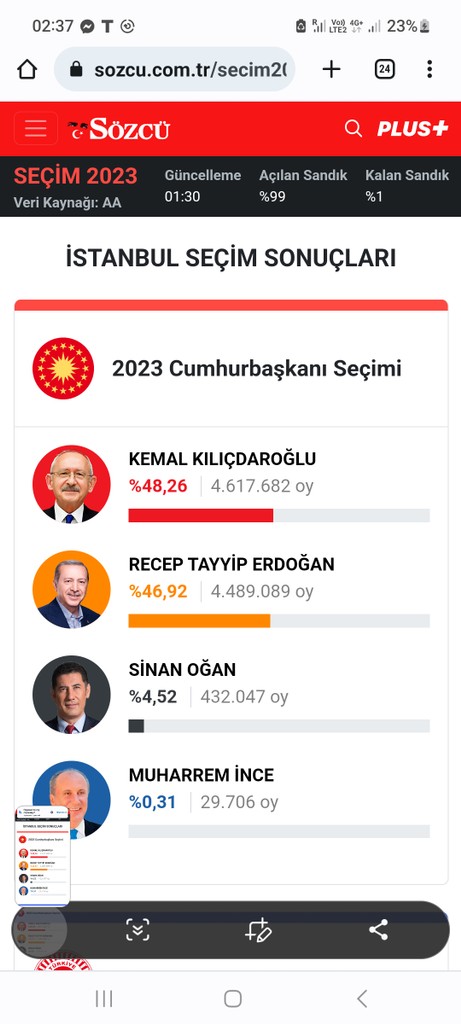461x1024 pixels.
Task: Go to browser home icon
Action: 27,69
